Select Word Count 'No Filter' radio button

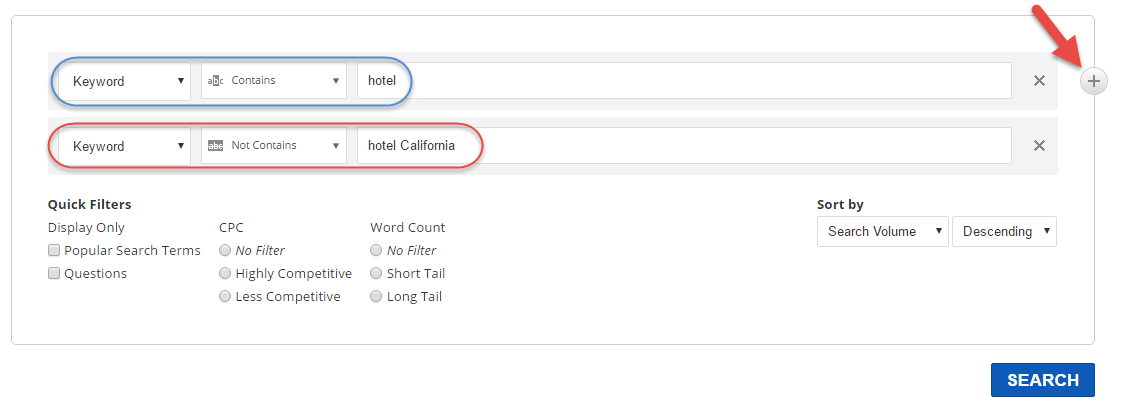[x=377, y=251]
